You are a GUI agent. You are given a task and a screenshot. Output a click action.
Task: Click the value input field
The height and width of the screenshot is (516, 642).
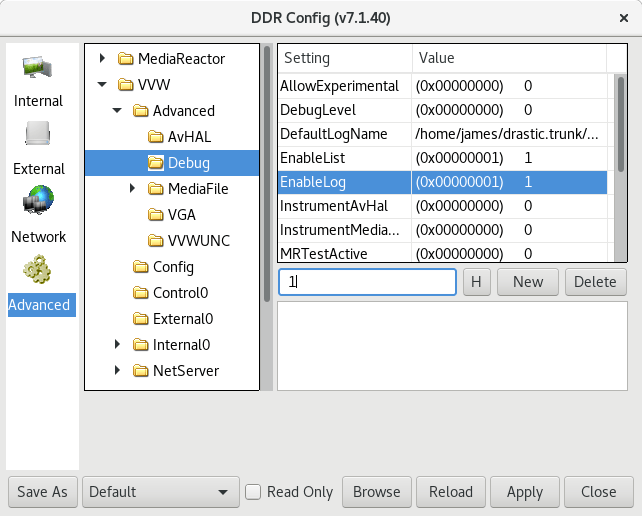click(367, 282)
